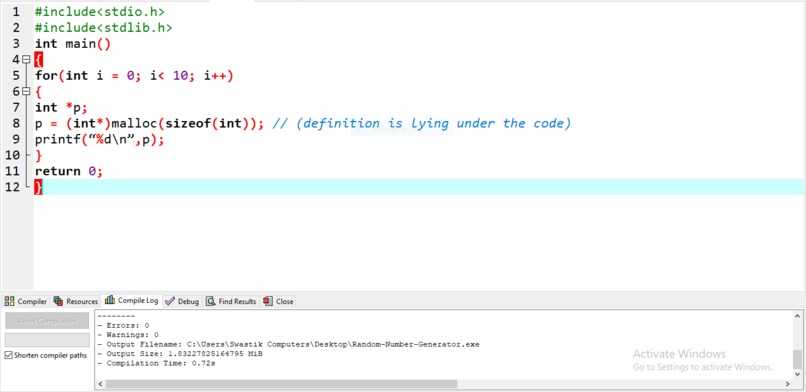Click the Abort Compilation button

47,321
